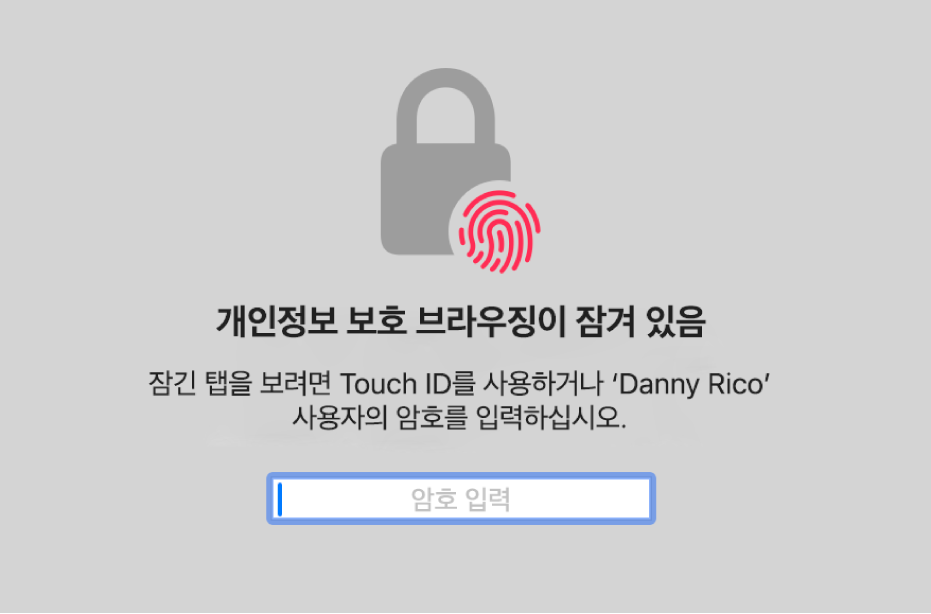Click 잠겨 있음 at heading end
931x614 pixels.
tap(641, 322)
